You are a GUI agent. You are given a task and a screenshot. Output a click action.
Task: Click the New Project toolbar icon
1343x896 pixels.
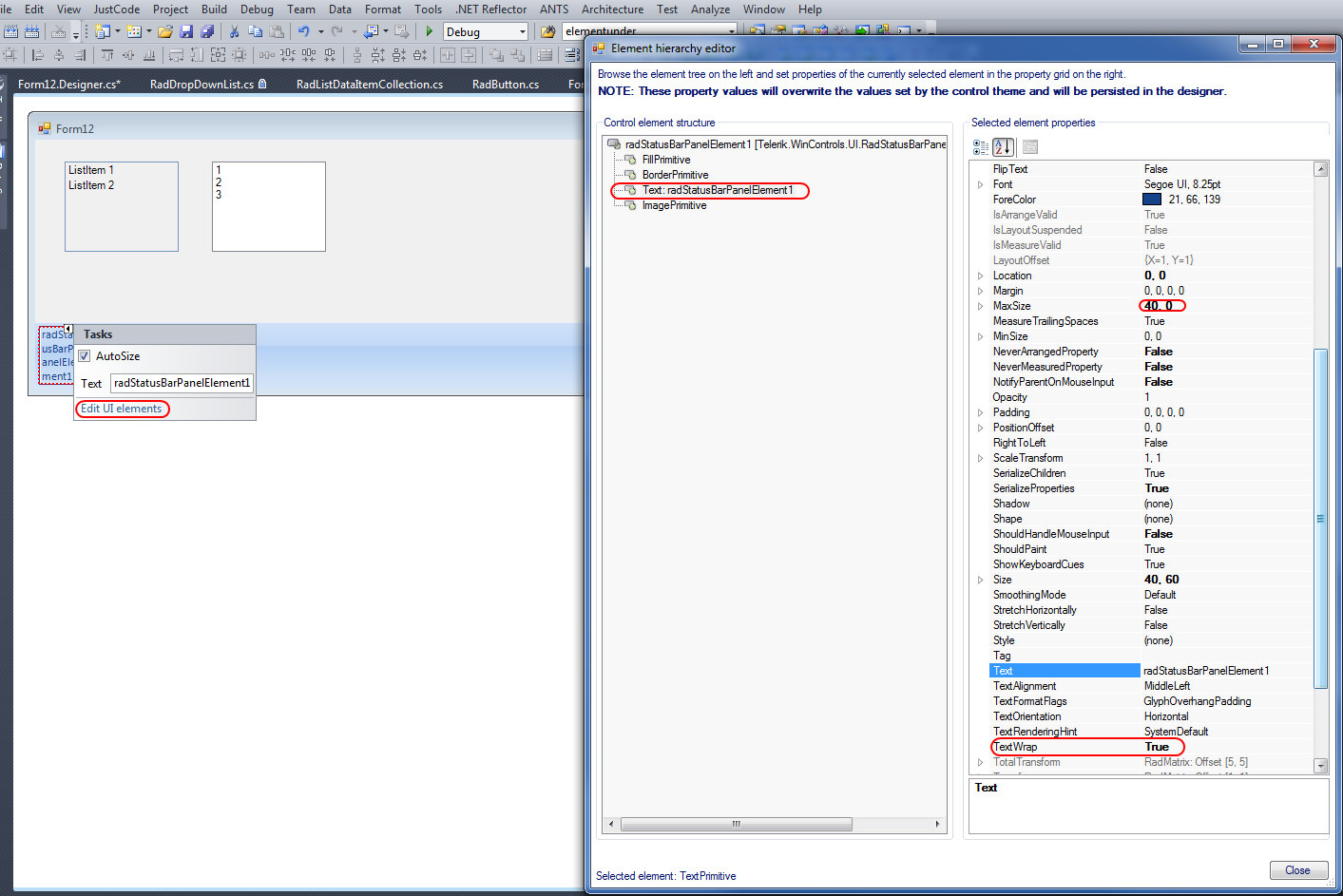103,31
